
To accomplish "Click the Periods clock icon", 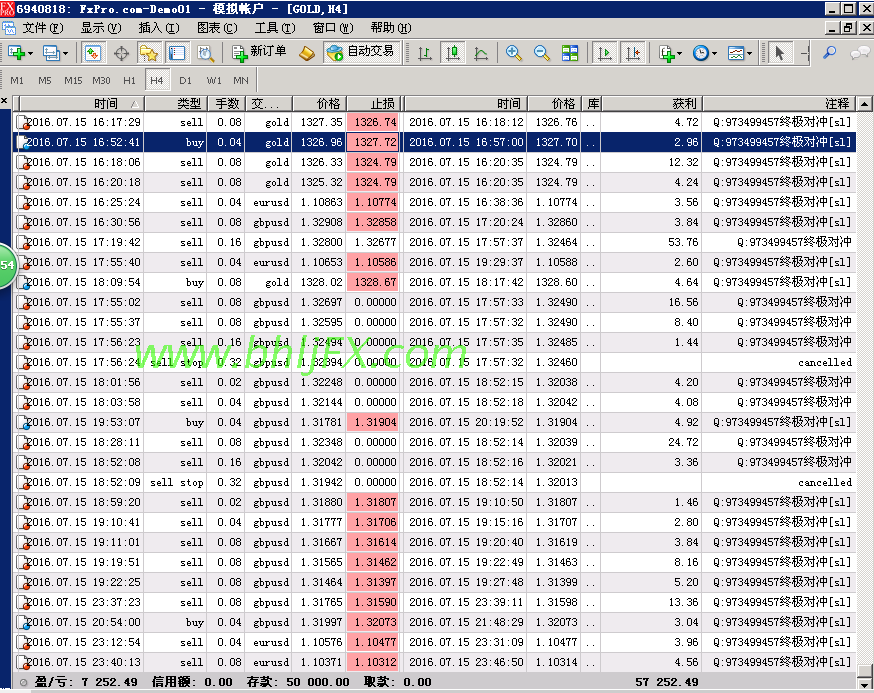I will point(701,53).
